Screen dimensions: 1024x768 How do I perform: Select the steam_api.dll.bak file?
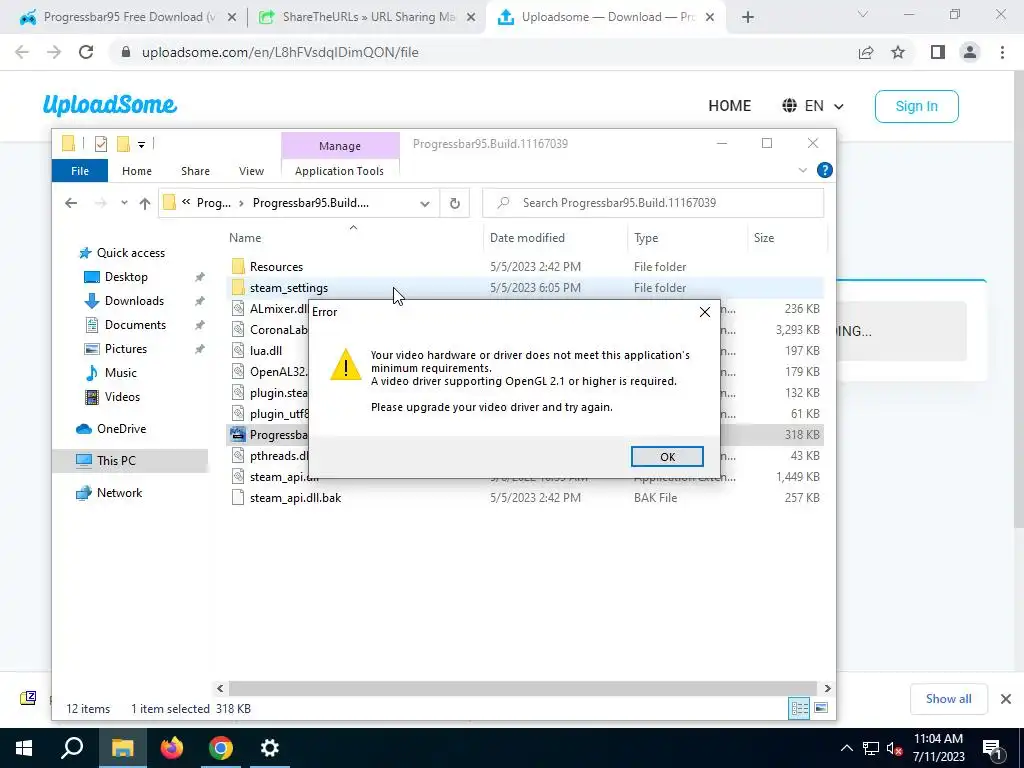click(295, 498)
